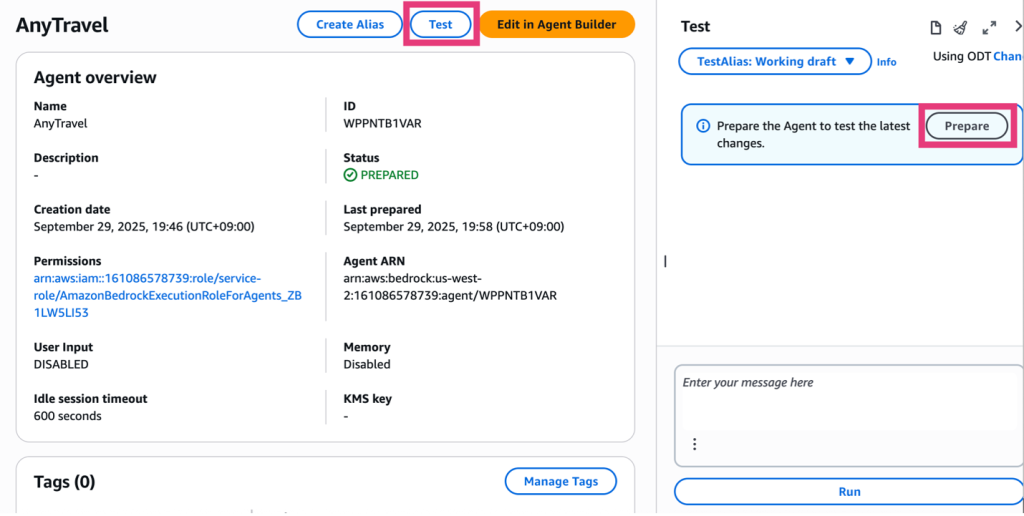Click the green PREPARED status check icon
This screenshot has height=516, width=1024.
(350, 175)
